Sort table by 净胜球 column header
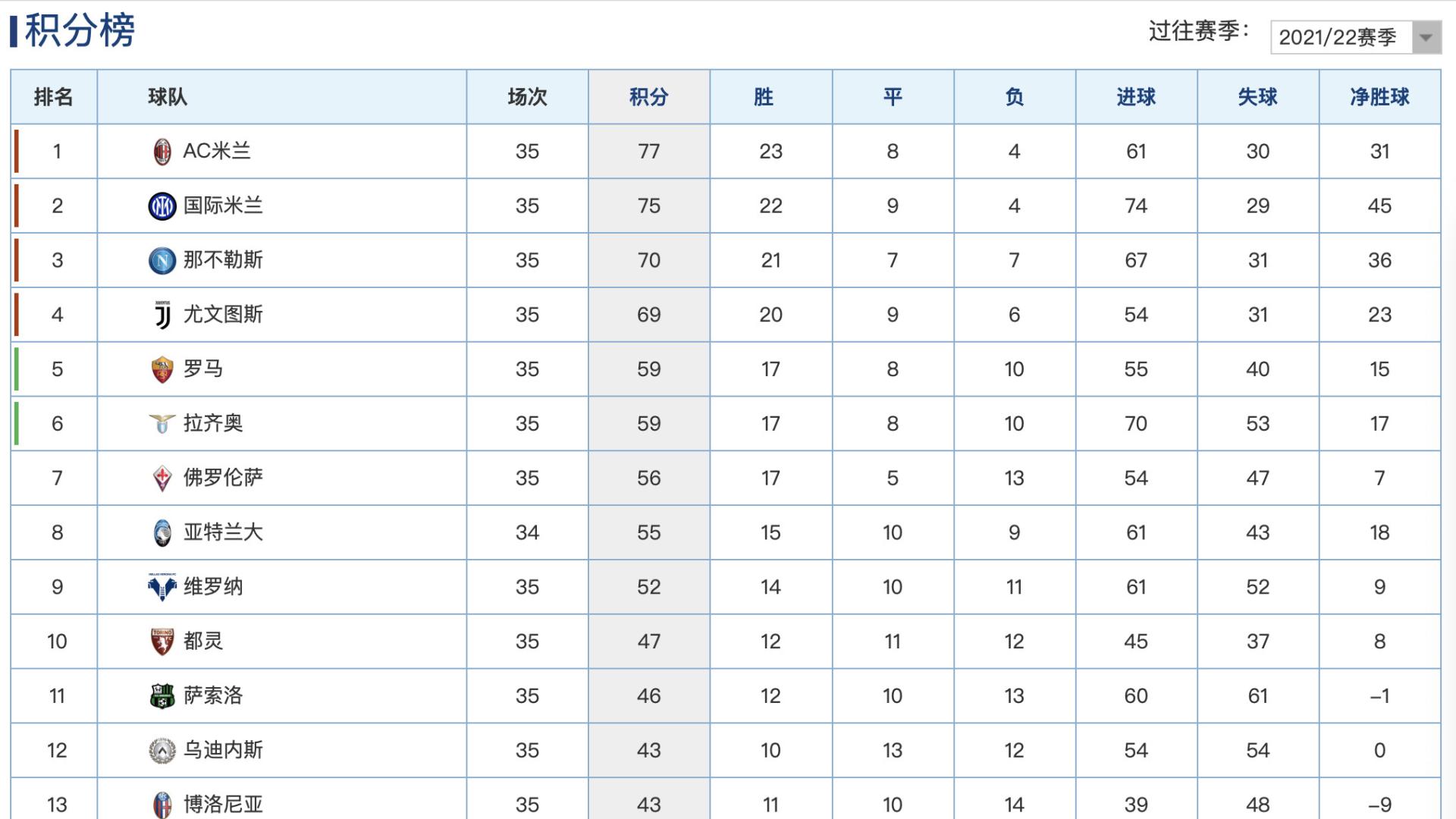 click(x=1379, y=97)
